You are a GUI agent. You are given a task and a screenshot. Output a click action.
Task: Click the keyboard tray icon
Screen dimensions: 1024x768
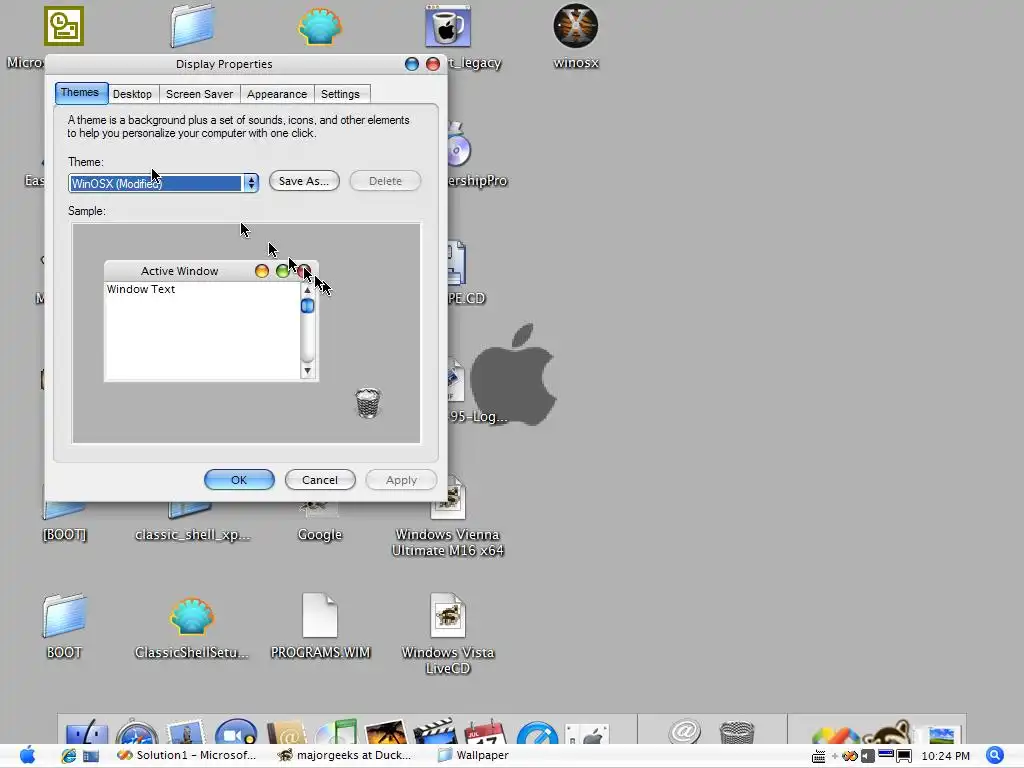click(818, 757)
